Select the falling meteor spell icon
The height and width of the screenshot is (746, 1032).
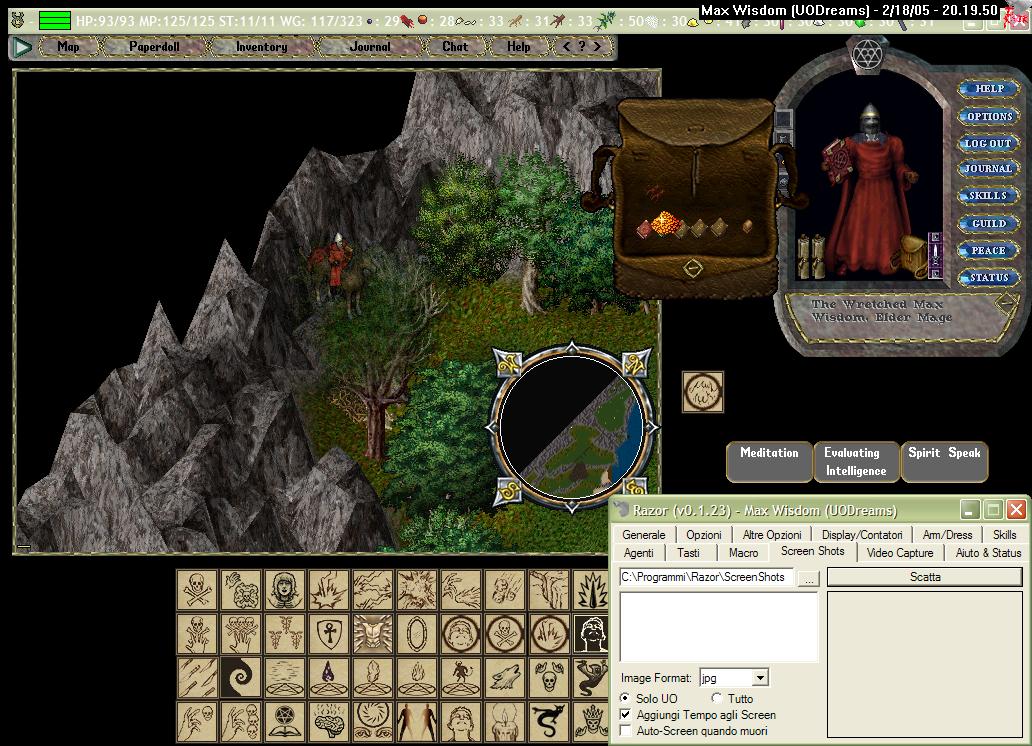(505, 589)
